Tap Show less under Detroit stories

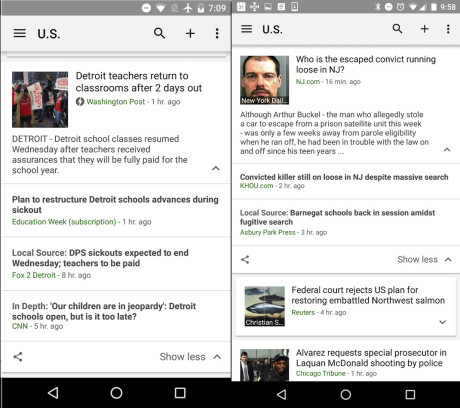coord(190,357)
